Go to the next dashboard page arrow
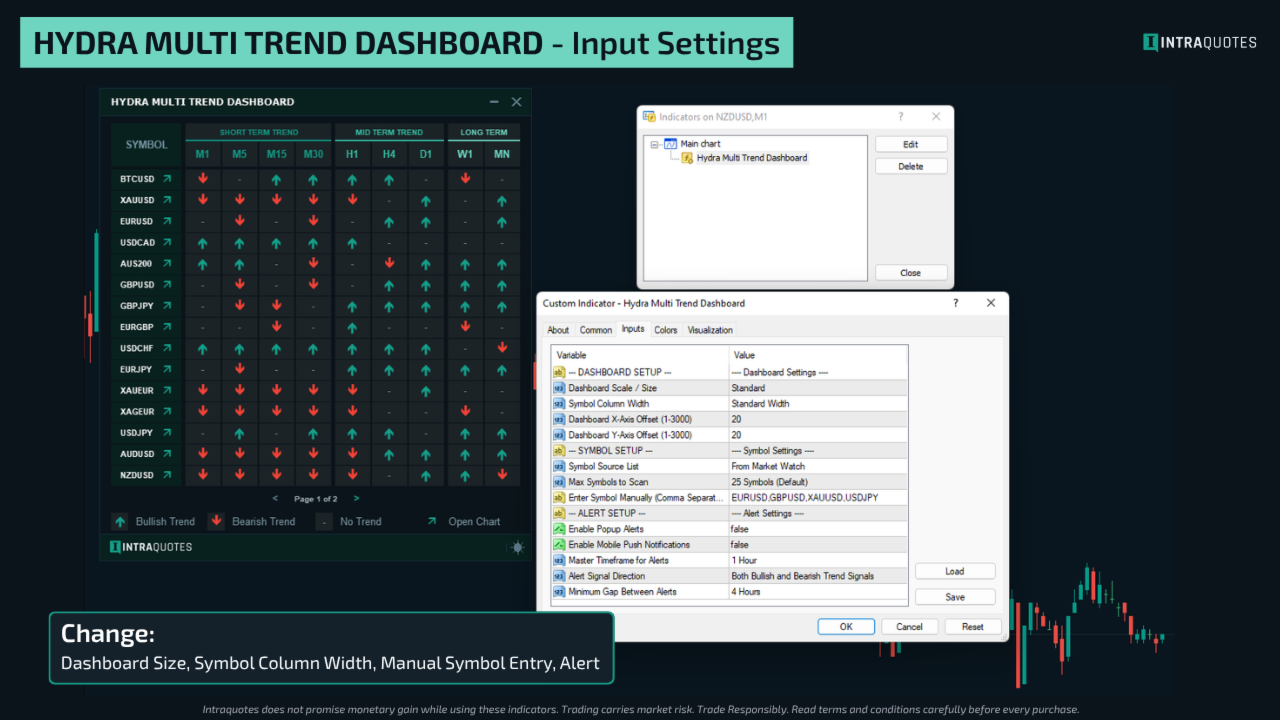1280x720 pixels. [x=356, y=498]
